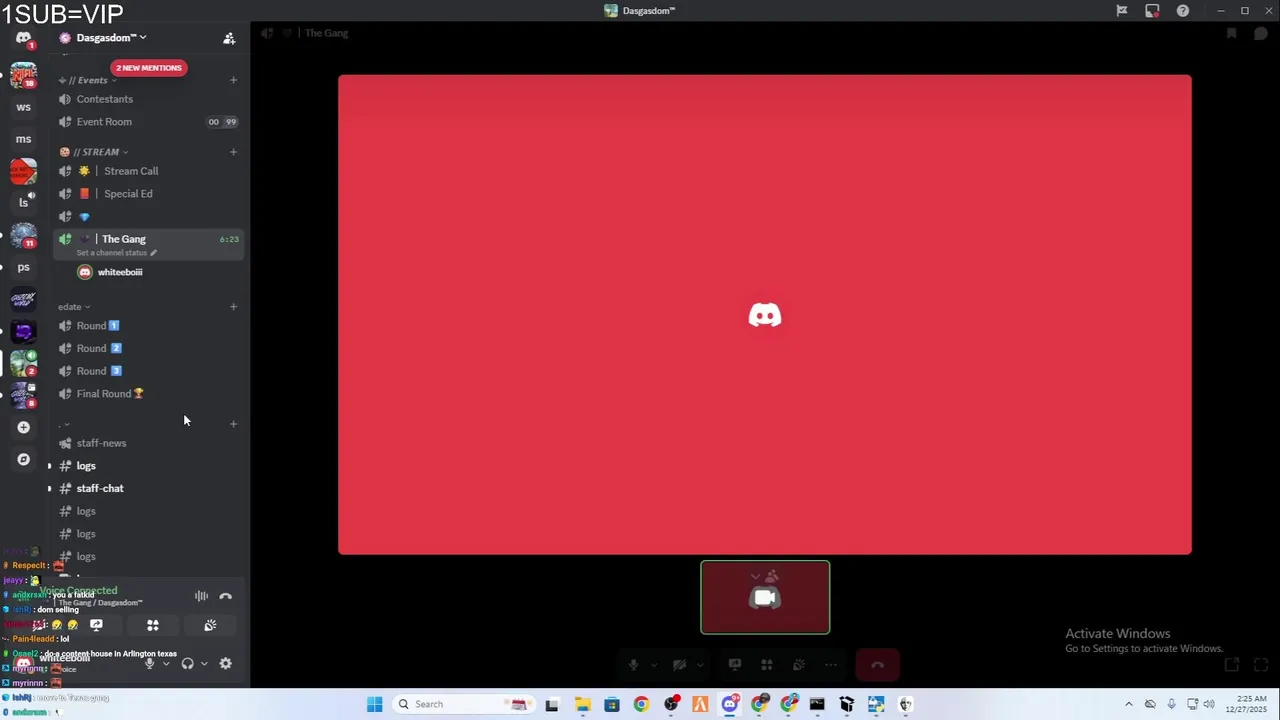Open Discord inbox icon in title bar
Image resolution: width=1280 pixels, height=720 pixels.
tap(1152, 11)
